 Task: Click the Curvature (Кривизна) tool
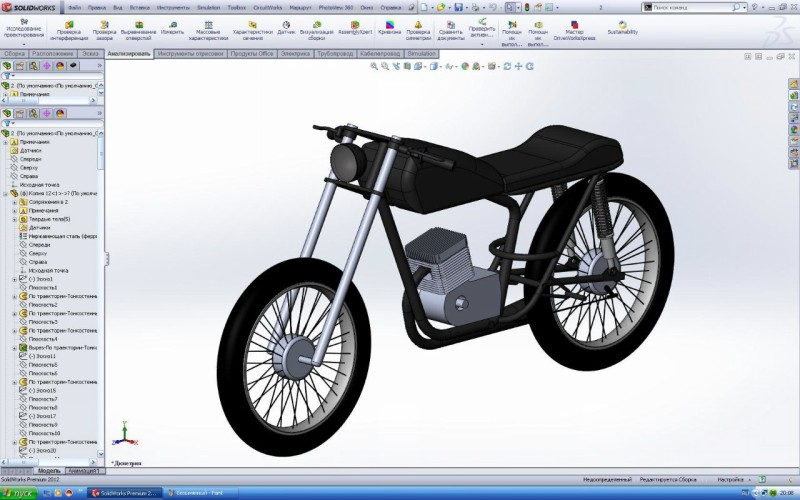[x=390, y=28]
